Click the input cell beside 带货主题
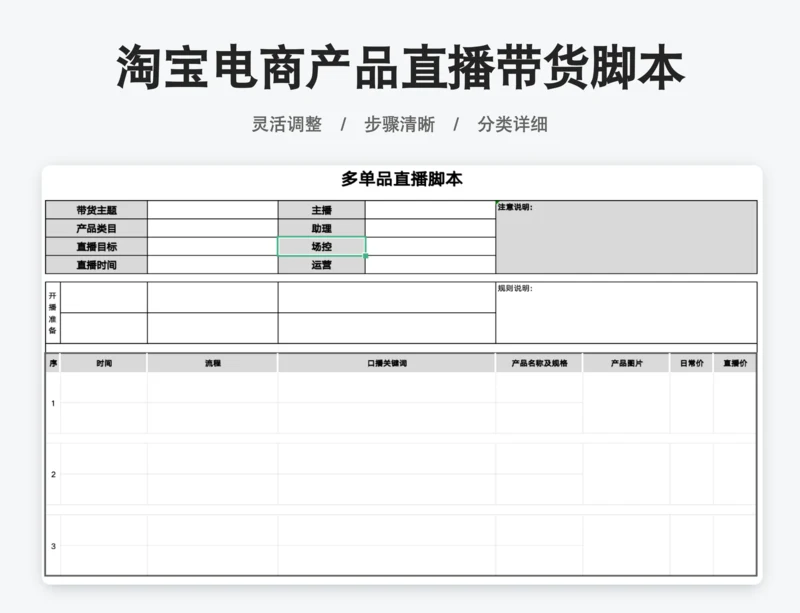This screenshot has height=613, width=800. tap(213, 210)
